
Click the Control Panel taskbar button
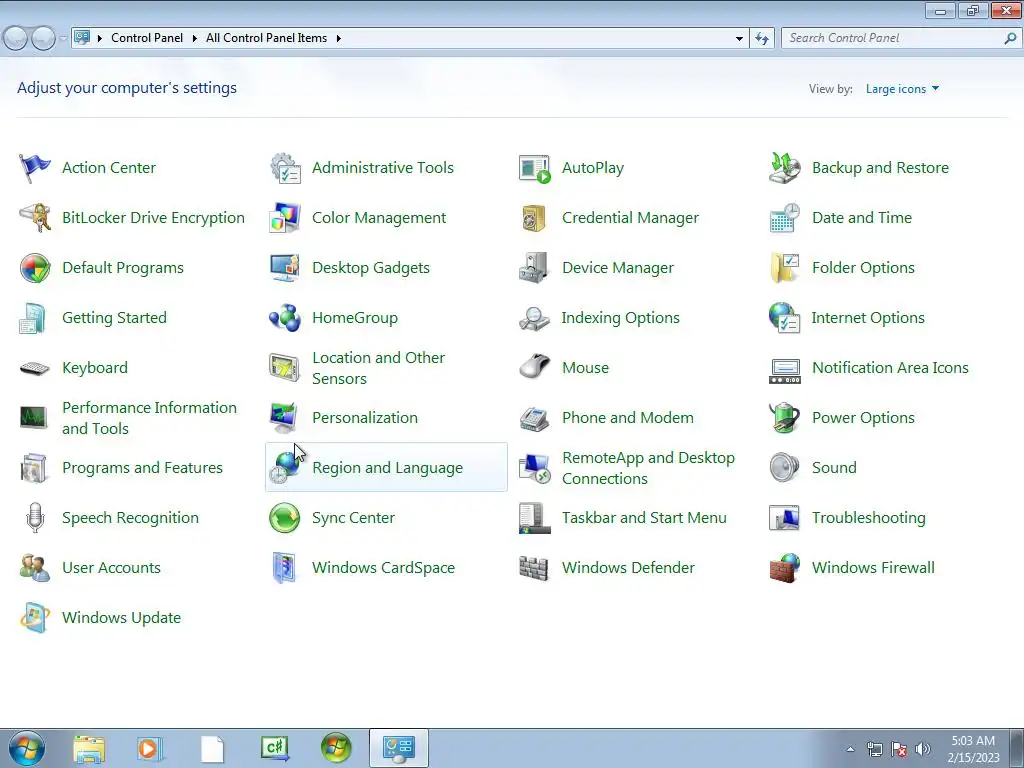tap(399, 748)
